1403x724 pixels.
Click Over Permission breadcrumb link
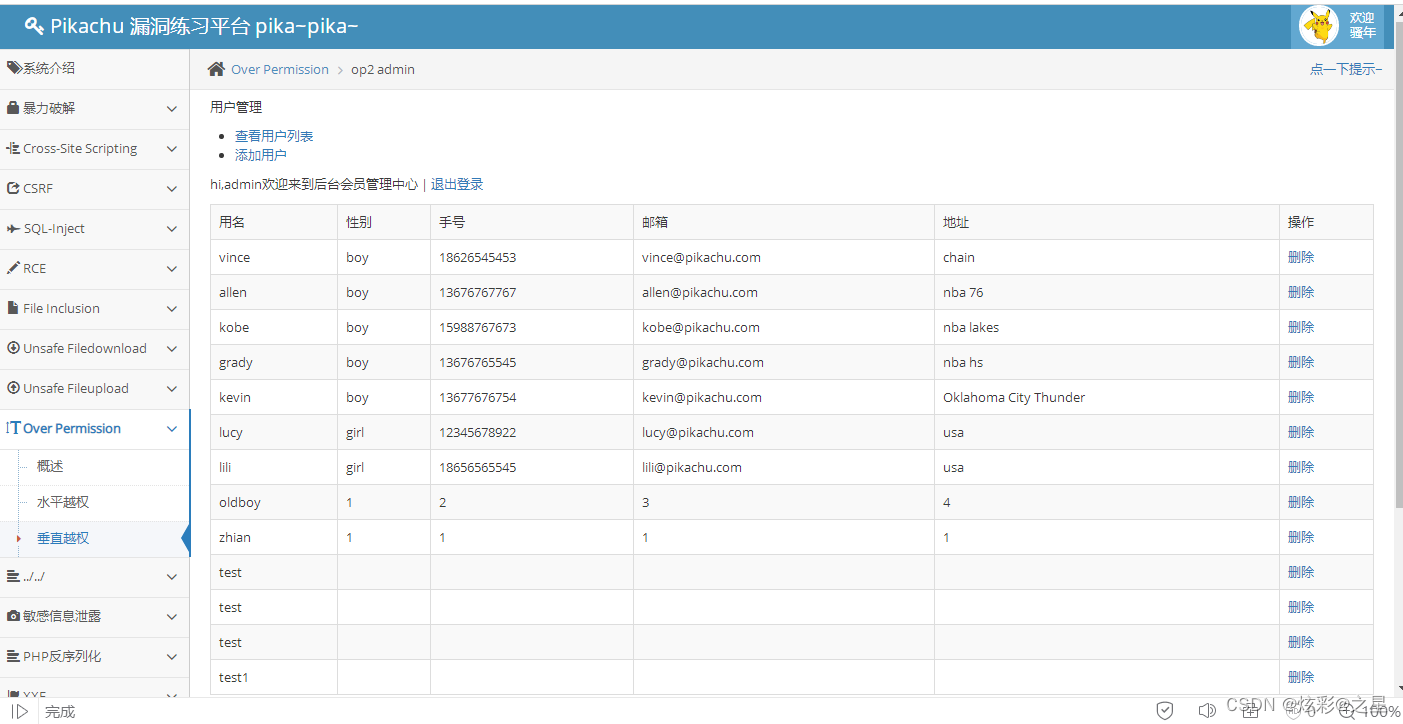click(280, 69)
